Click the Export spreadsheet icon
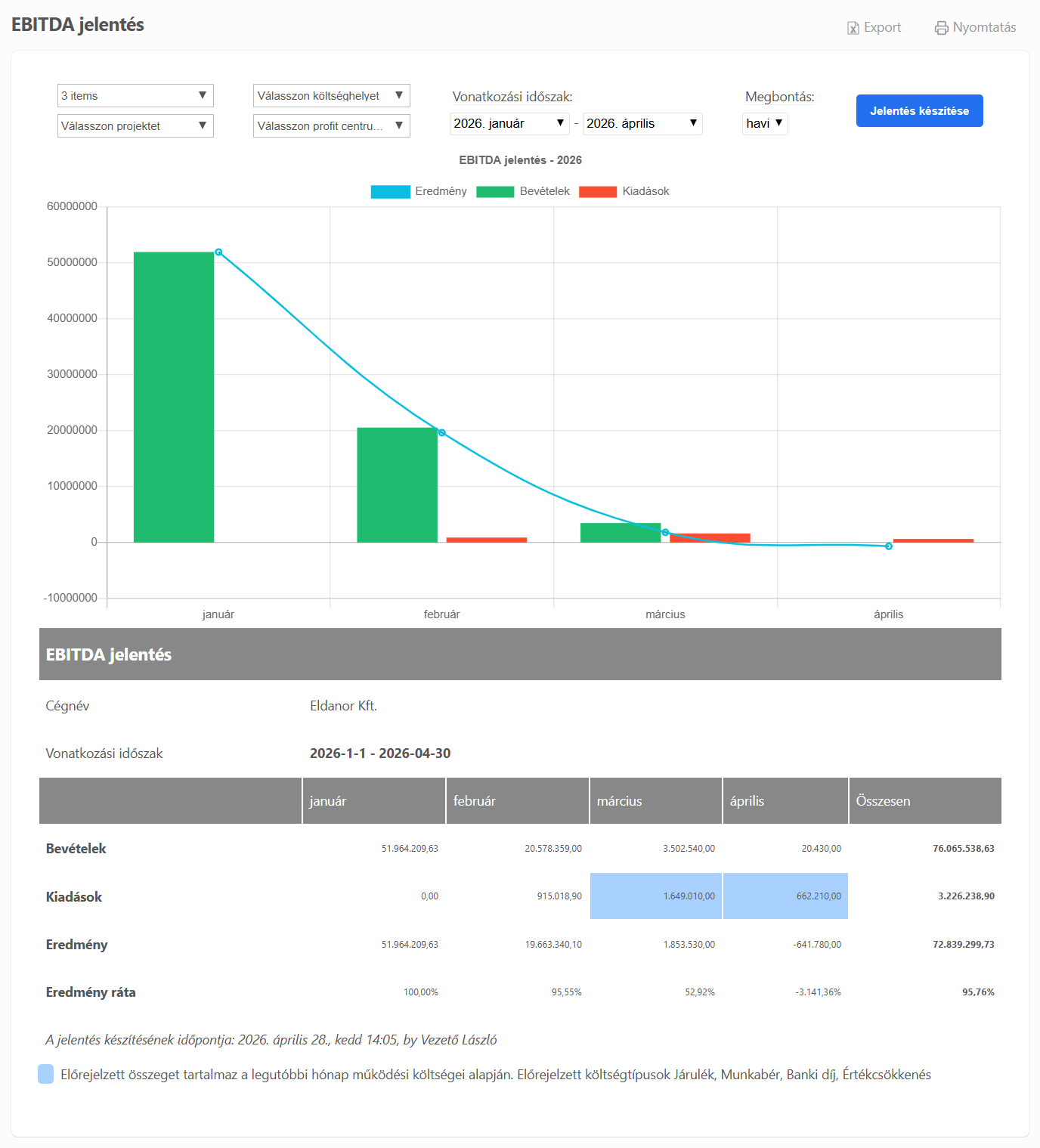Viewport: 1040px width, 1148px height. 853,28
